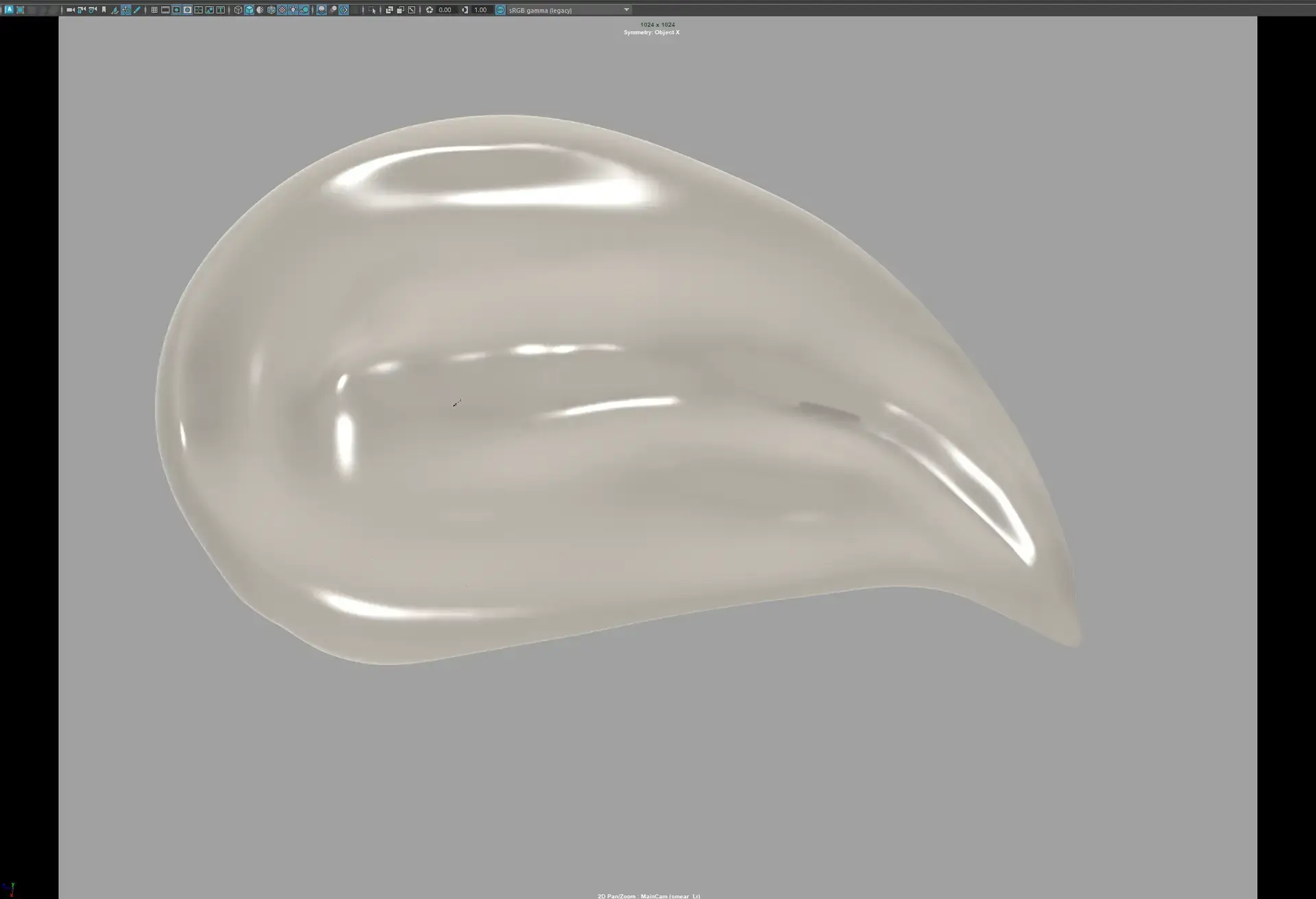Click the Use All Lights icon
Screen dimensions: 1316x899
[x=293, y=10]
